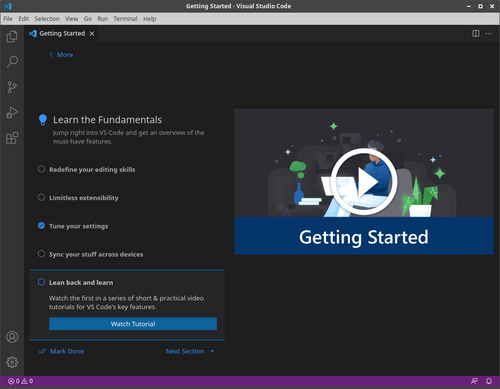This screenshot has height=389, width=500.
Task: Click the split editor right icon
Action: click(x=476, y=34)
